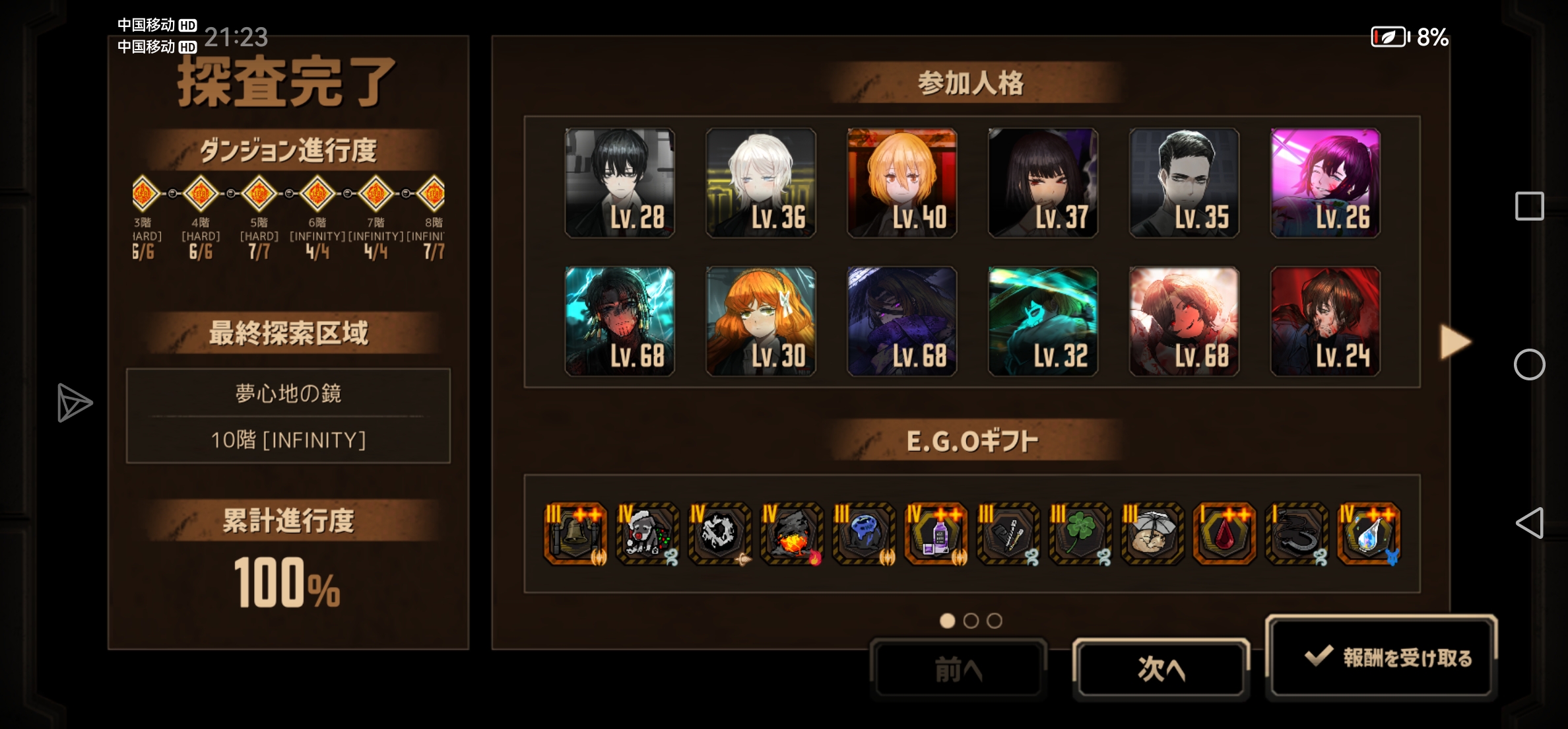This screenshot has height=729, width=1568.
Task: Click the send arrow icon on left edge
Action: (x=74, y=403)
